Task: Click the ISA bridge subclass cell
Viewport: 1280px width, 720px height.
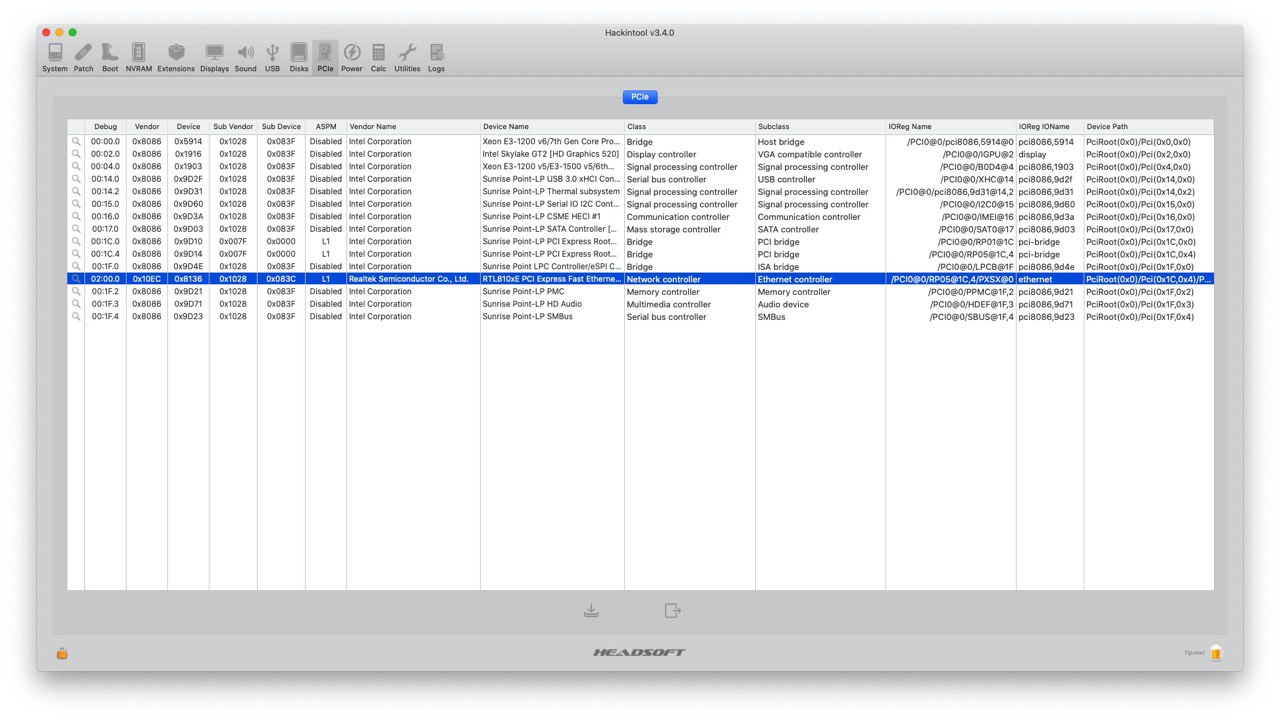Action: [x=820, y=267]
